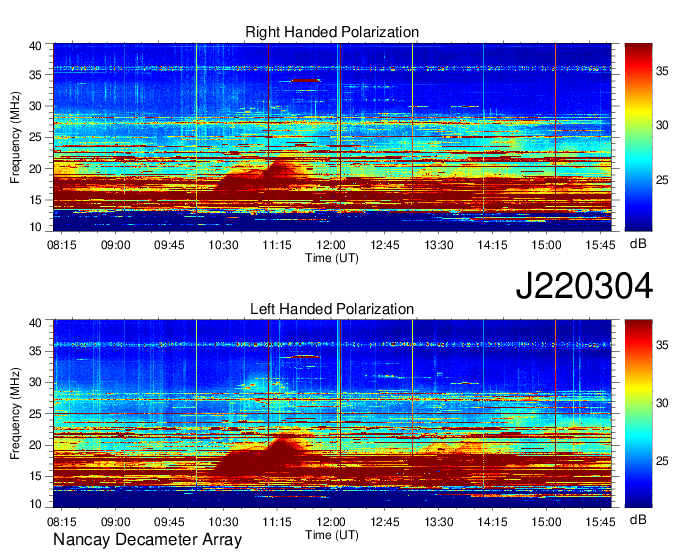Click the 10 MHz tick on the Right Handed plot
The height and width of the screenshot is (552, 680).
click(36, 227)
